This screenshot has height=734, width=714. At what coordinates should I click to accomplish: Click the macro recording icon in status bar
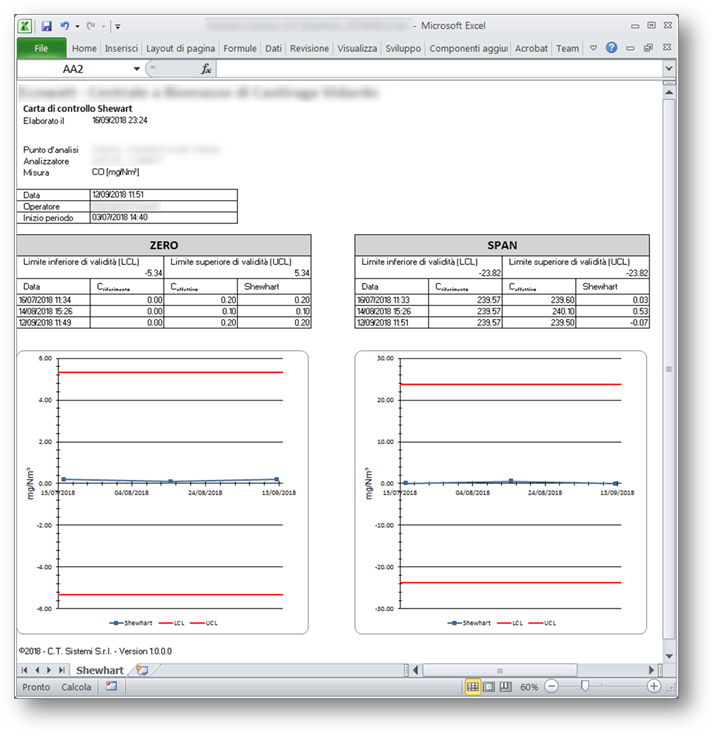[x=112, y=687]
